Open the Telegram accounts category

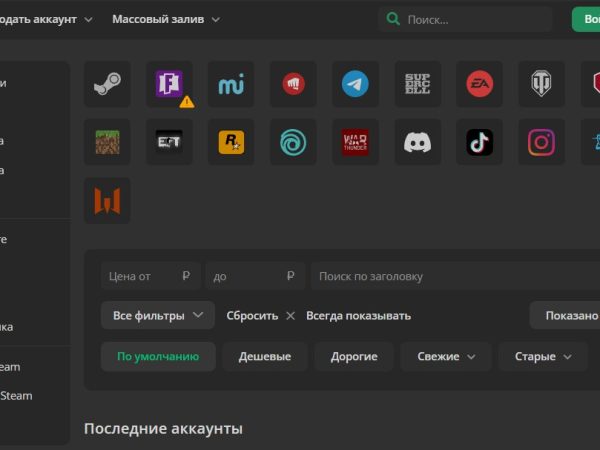point(355,84)
